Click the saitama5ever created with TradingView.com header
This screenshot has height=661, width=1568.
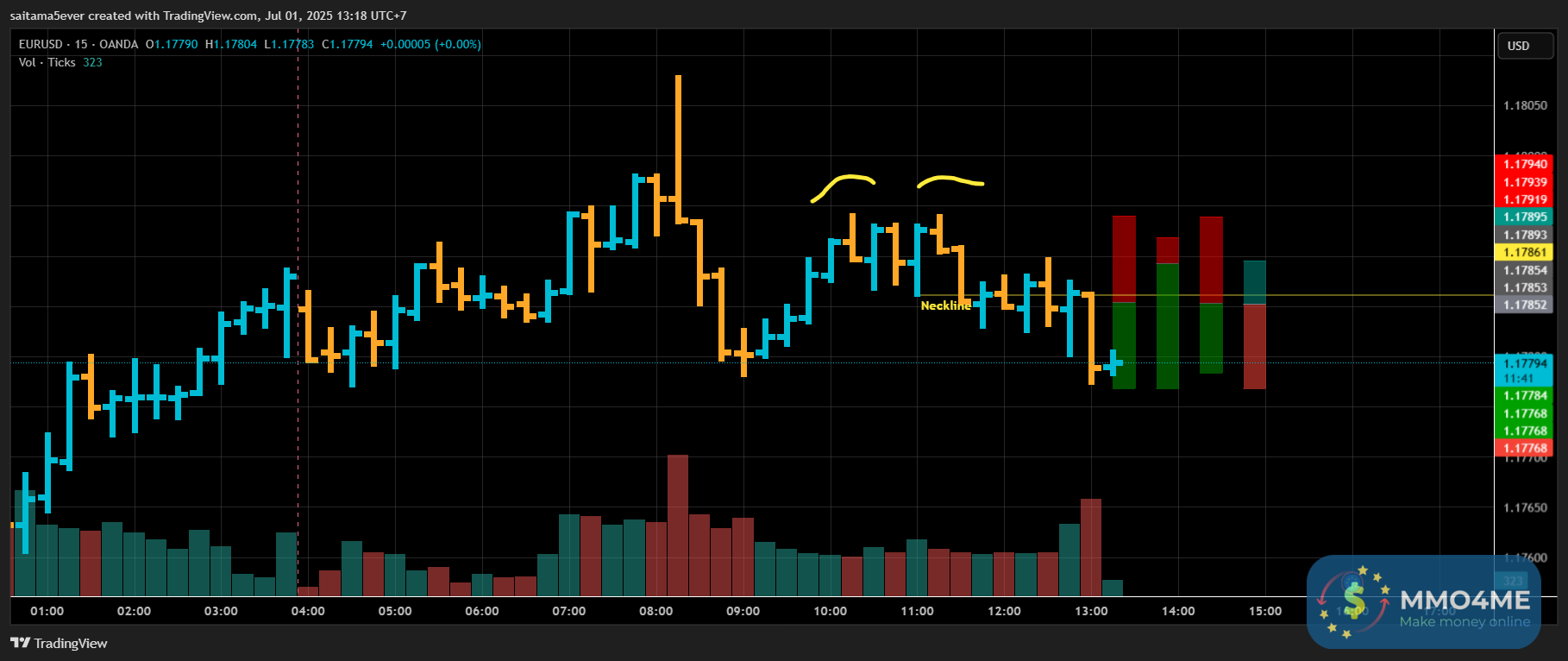[x=208, y=16]
